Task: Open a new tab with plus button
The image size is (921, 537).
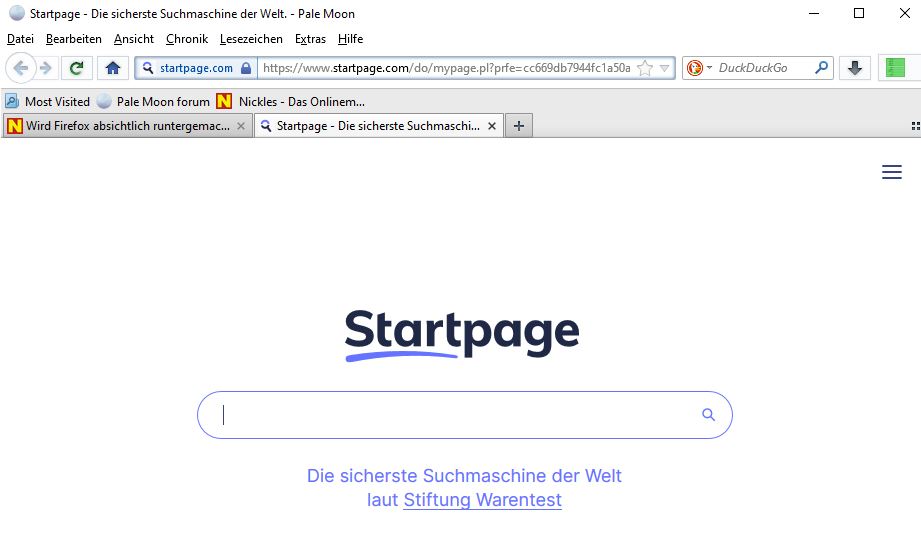Action: coord(519,126)
